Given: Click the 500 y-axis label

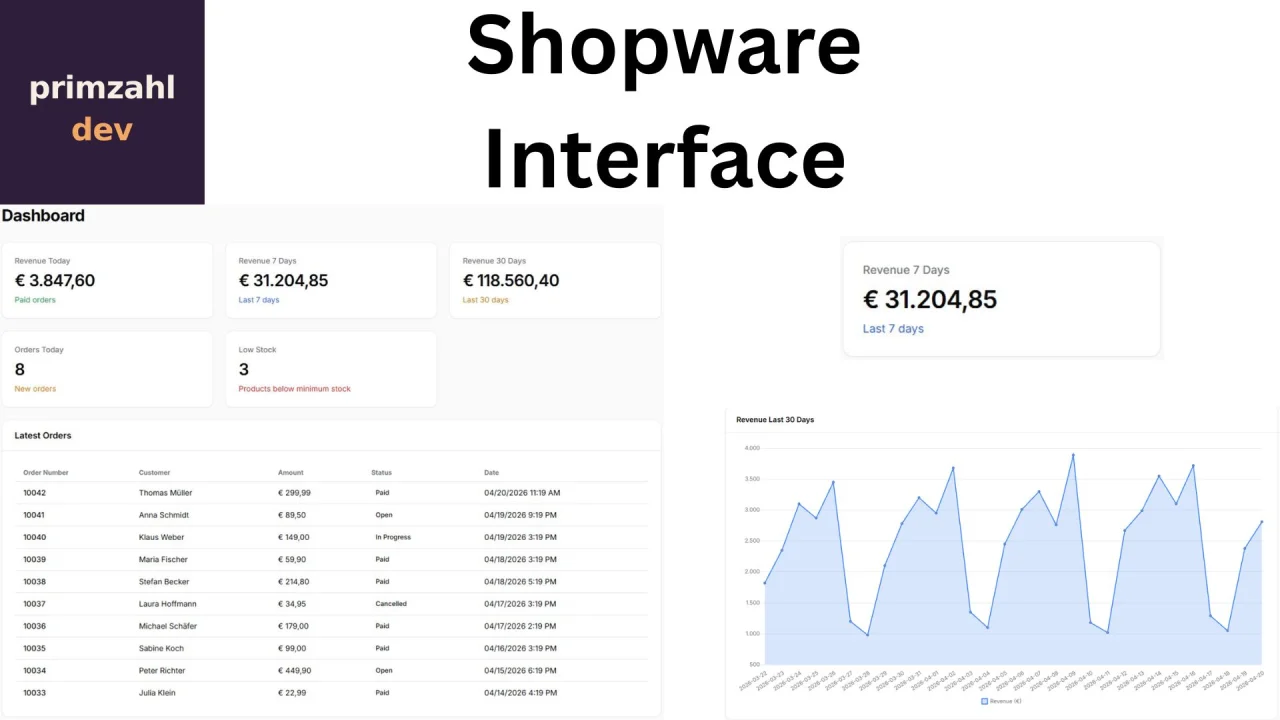Looking at the screenshot, I should pyautogui.click(x=754, y=664).
